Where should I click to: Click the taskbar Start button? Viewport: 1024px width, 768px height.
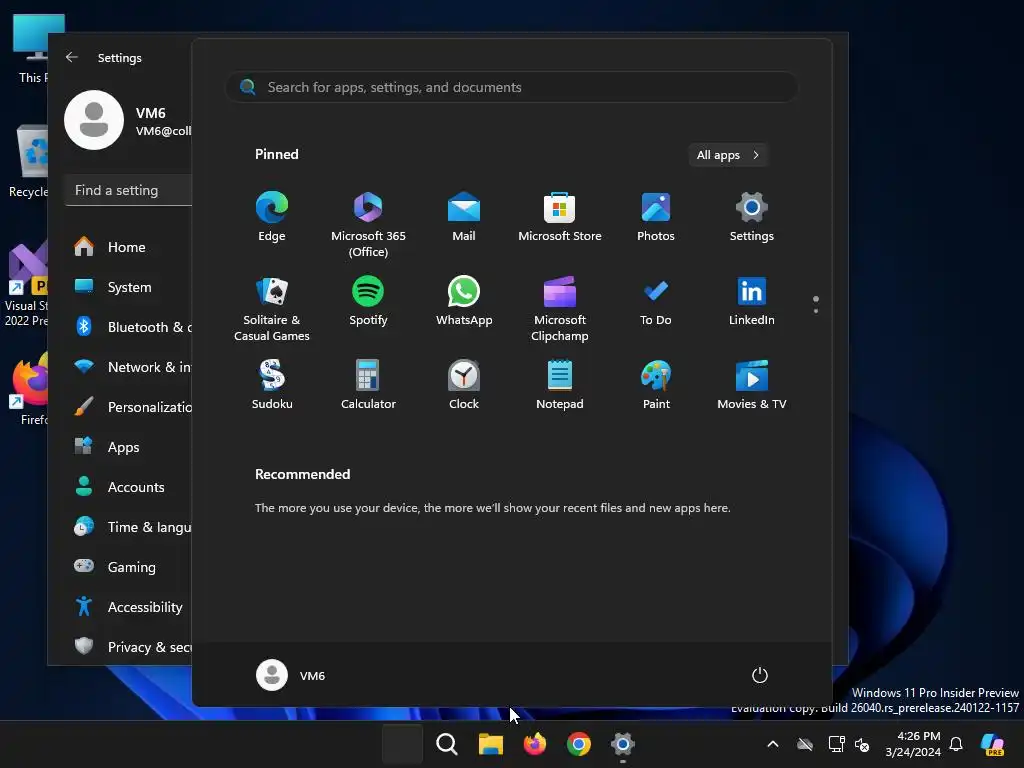pyautogui.click(x=402, y=744)
